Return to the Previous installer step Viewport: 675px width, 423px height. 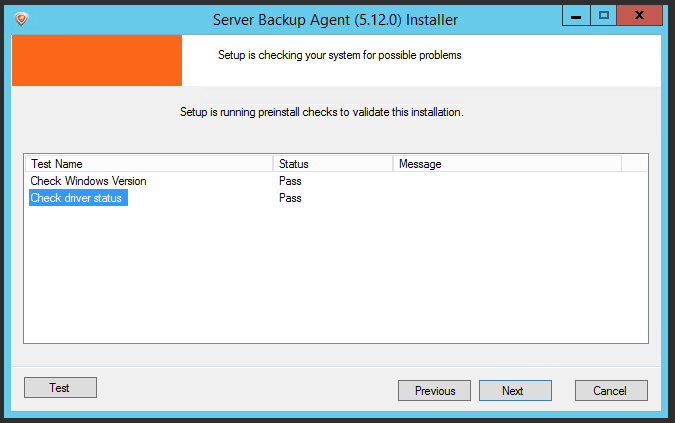click(434, 391)
